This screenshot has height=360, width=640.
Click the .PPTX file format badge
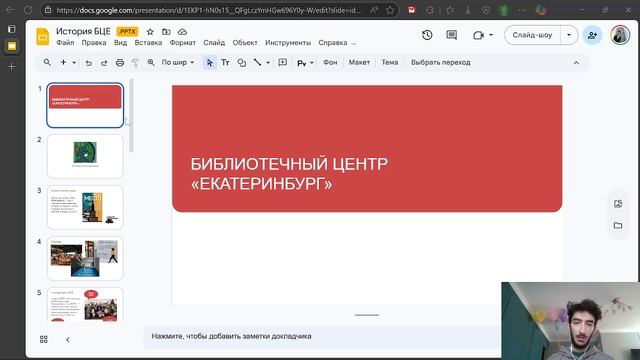tap(127, 32)
